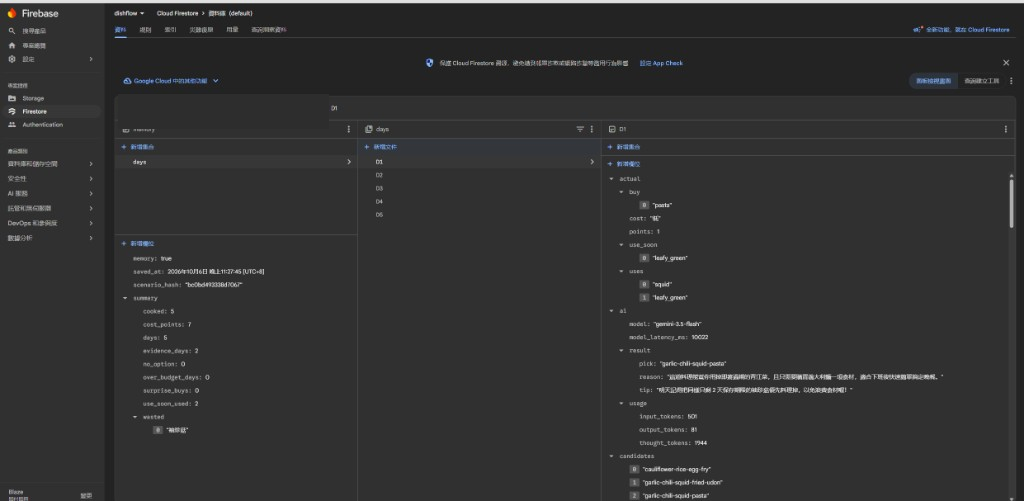Image resolution: width=1024 pixels, height=501 pixels.
Task: Click plus icon to add collection in memory panel
Action: (x=124, y=147)
